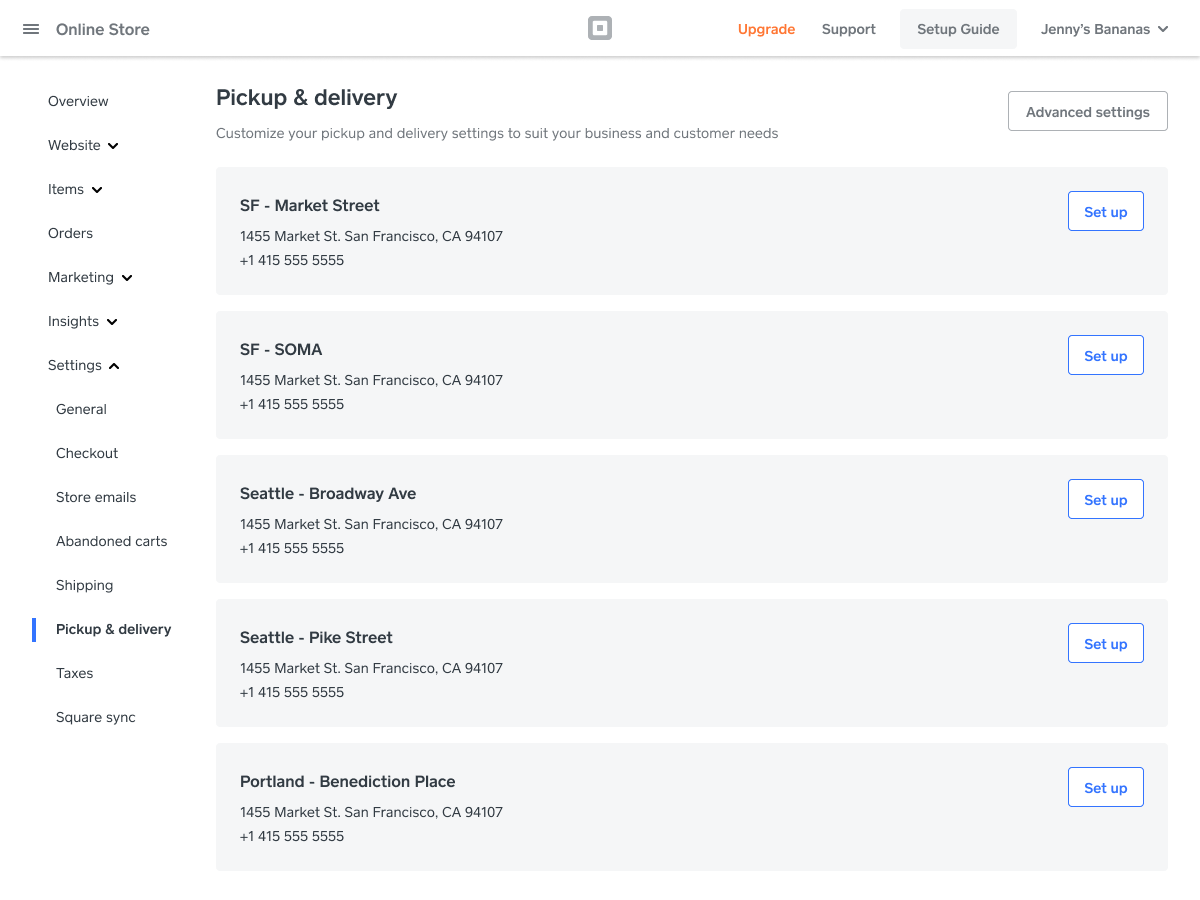Click SF - SOMA location name
Viewport: 1200px width, 900px height.
pos(281,349)
